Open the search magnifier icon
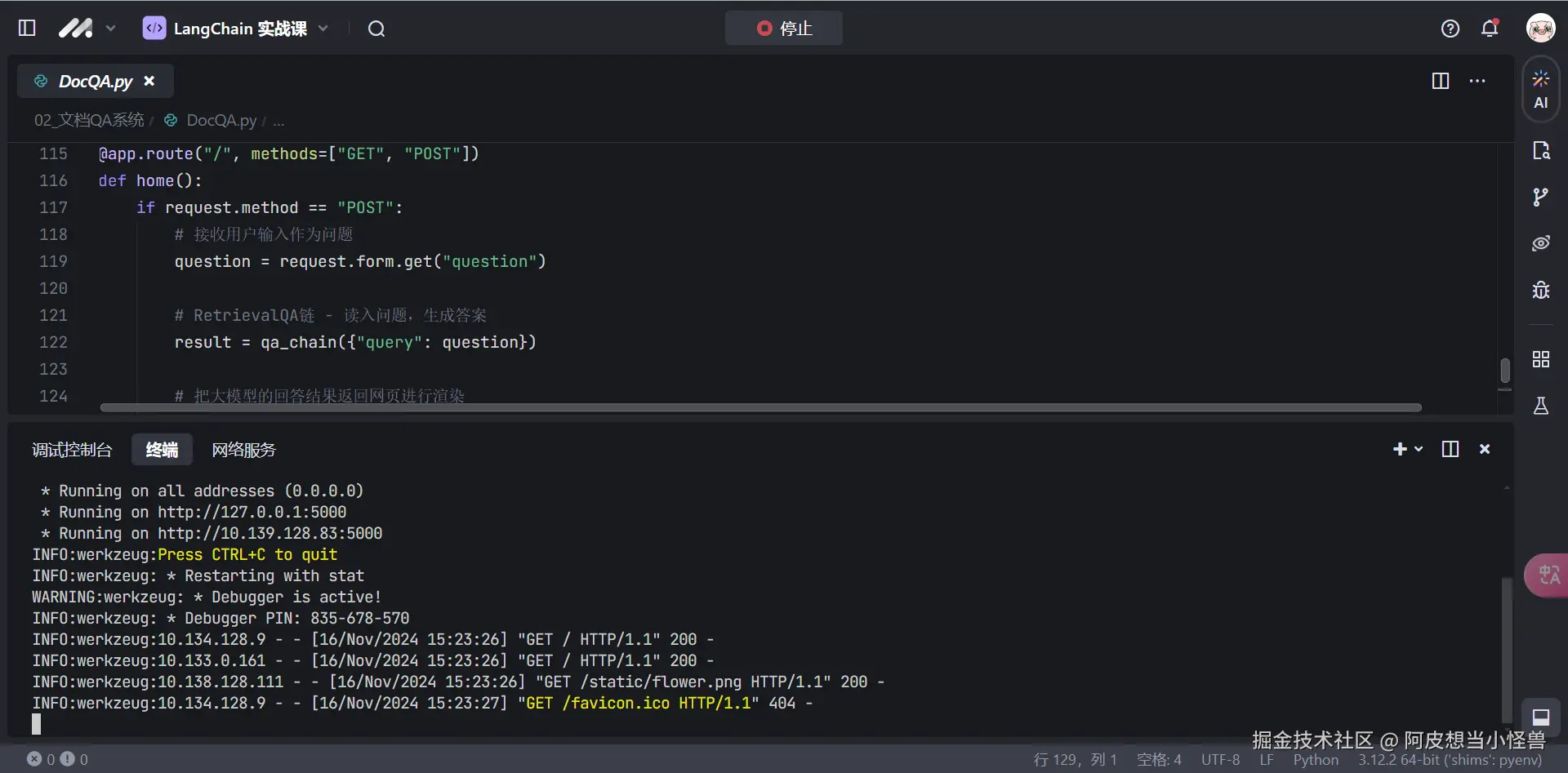 pos(376,29)
